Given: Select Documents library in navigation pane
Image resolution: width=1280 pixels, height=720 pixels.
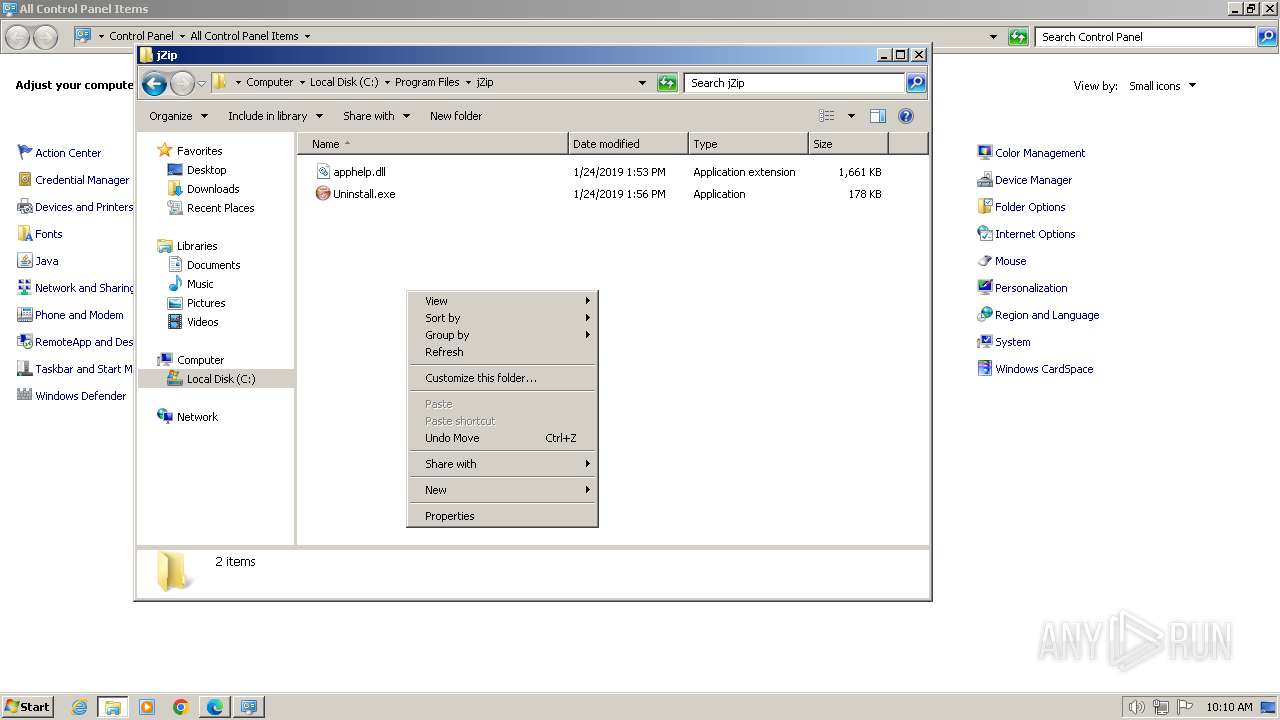Looking at the screenshot, I should click(213, 265).
